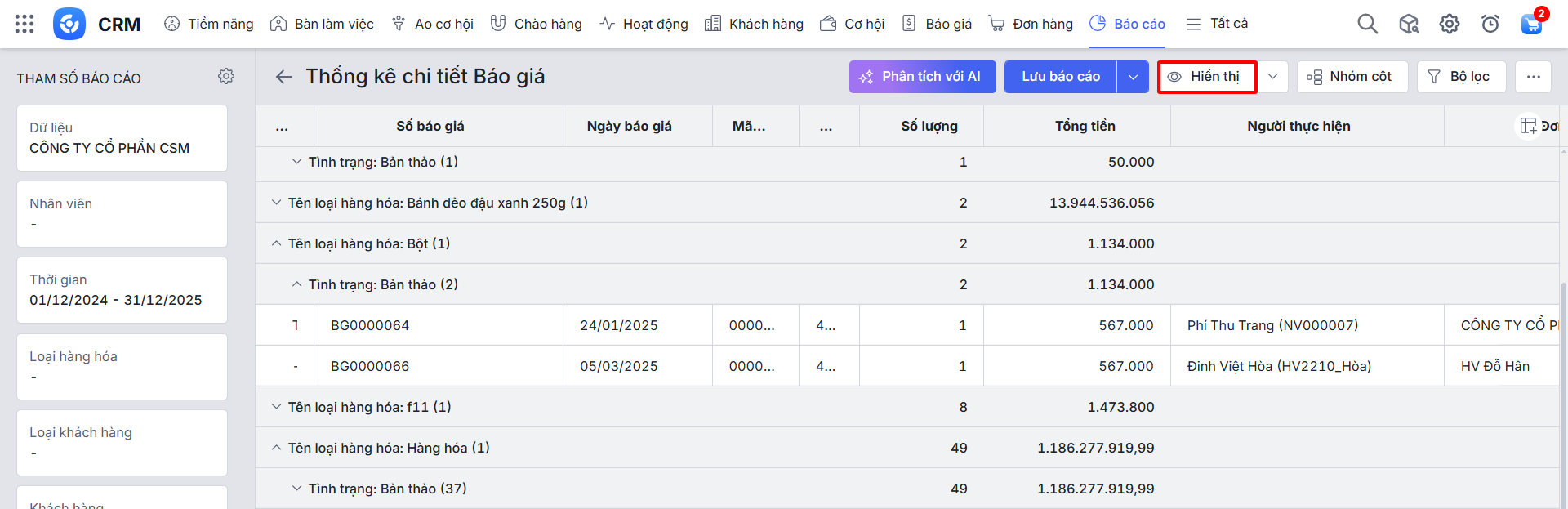Screen dimensions: 1568x509
Task: Open the settings gear in top bar
Action: (1449, 24)
